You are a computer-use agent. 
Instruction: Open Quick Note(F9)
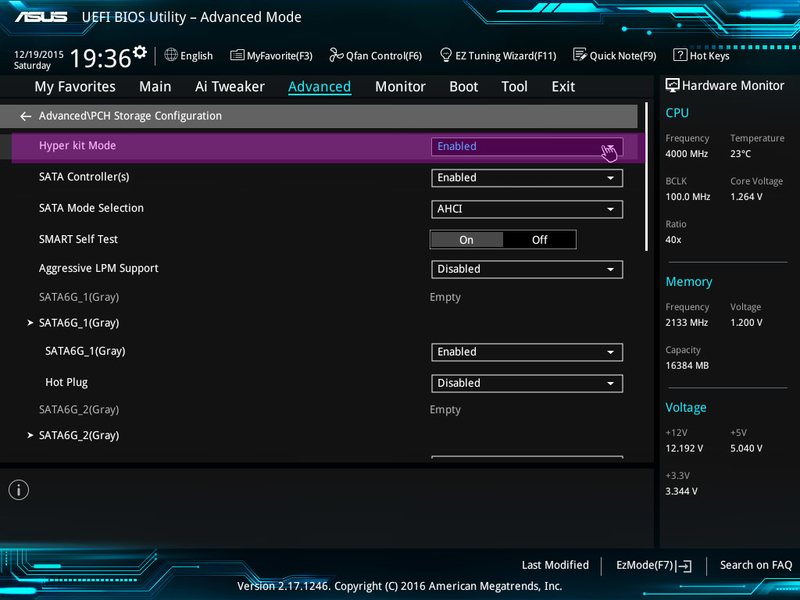[x=615, y=55]
